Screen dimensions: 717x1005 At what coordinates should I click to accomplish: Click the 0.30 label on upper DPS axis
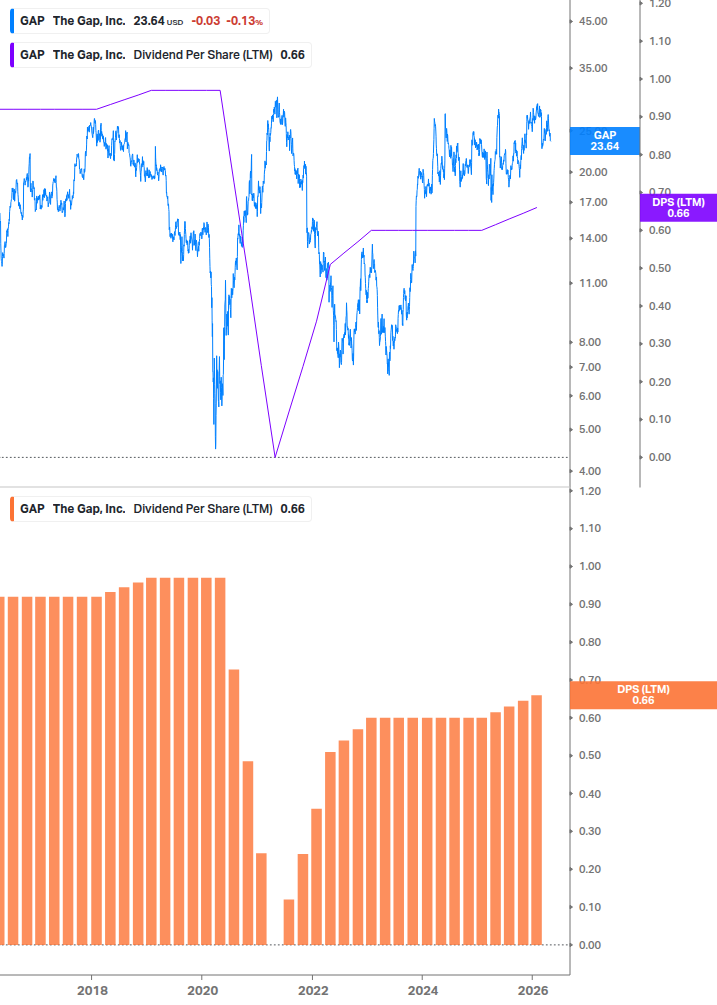point(660,343)
